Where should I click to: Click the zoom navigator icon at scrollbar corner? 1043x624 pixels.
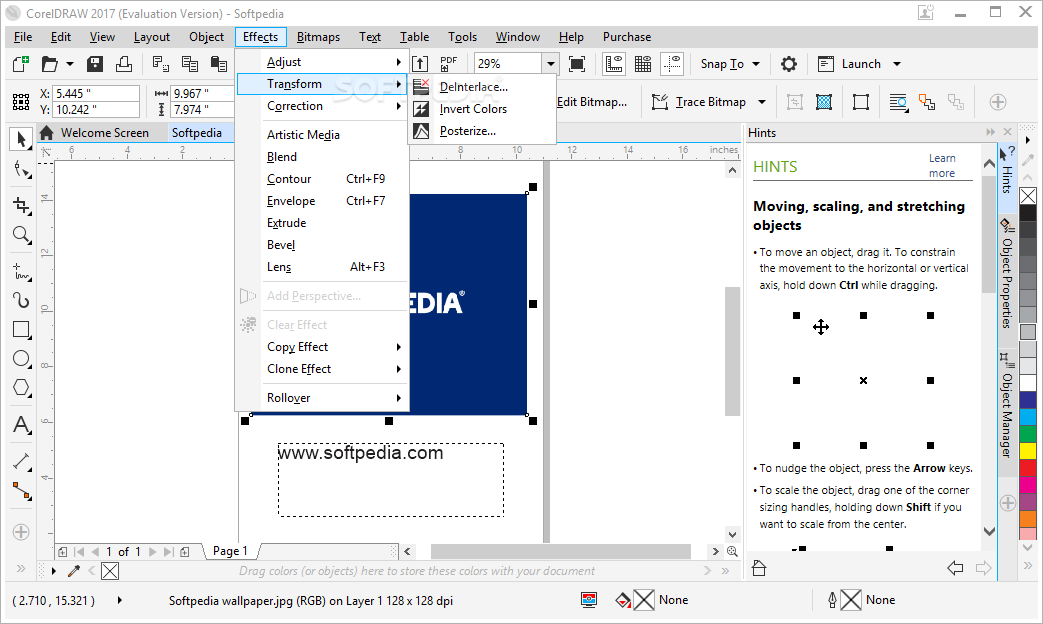732,551
